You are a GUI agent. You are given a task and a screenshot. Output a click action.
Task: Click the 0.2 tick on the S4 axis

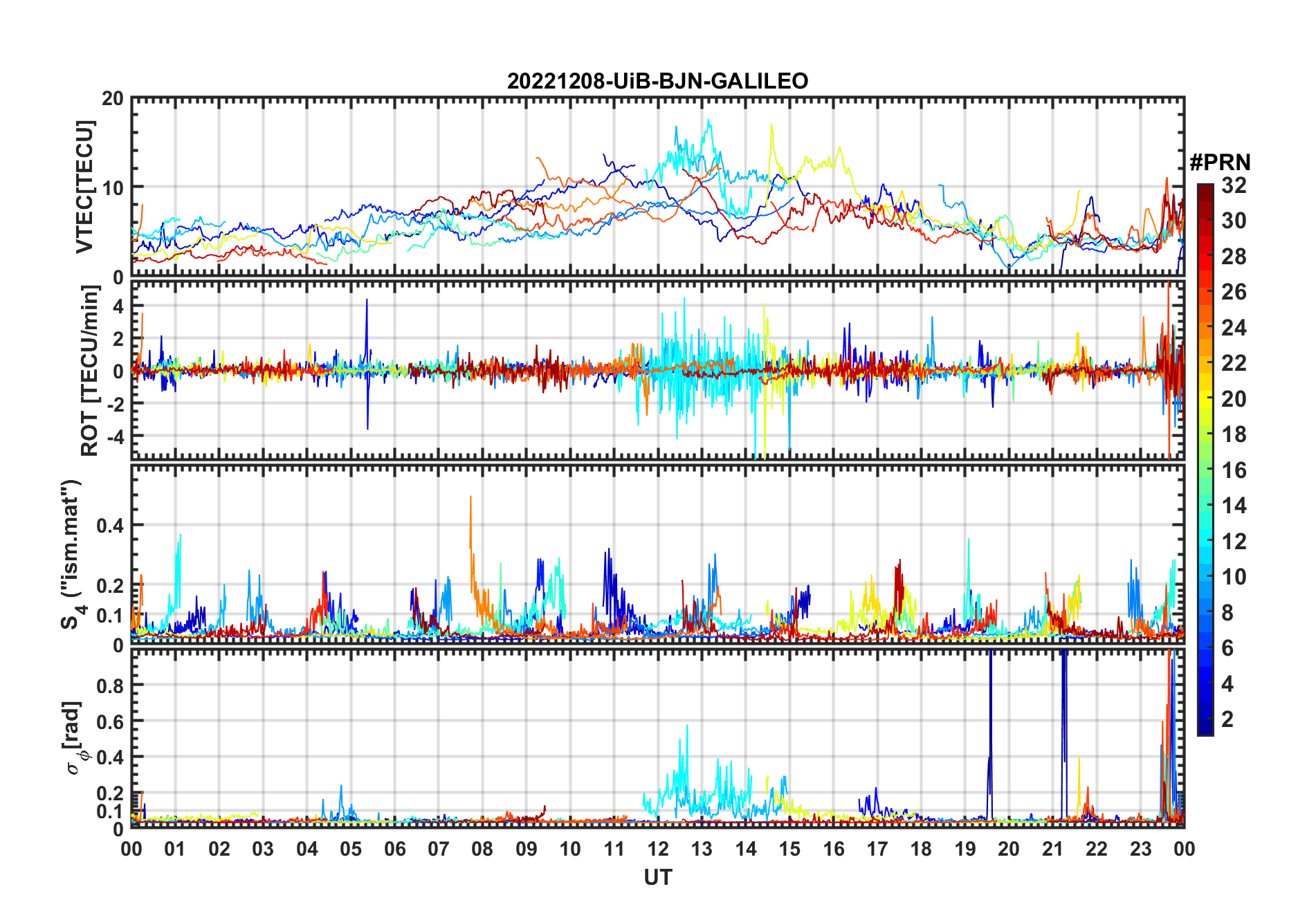(x=111, y=585)
